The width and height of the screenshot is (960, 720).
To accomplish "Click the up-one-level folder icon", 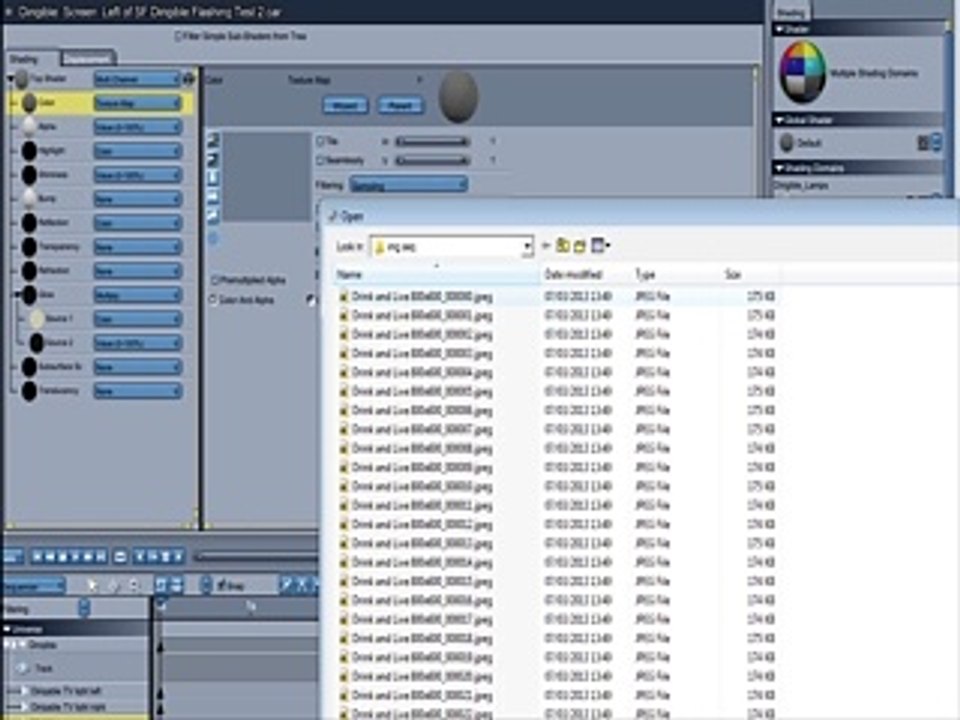I will (x=563, y=246).
